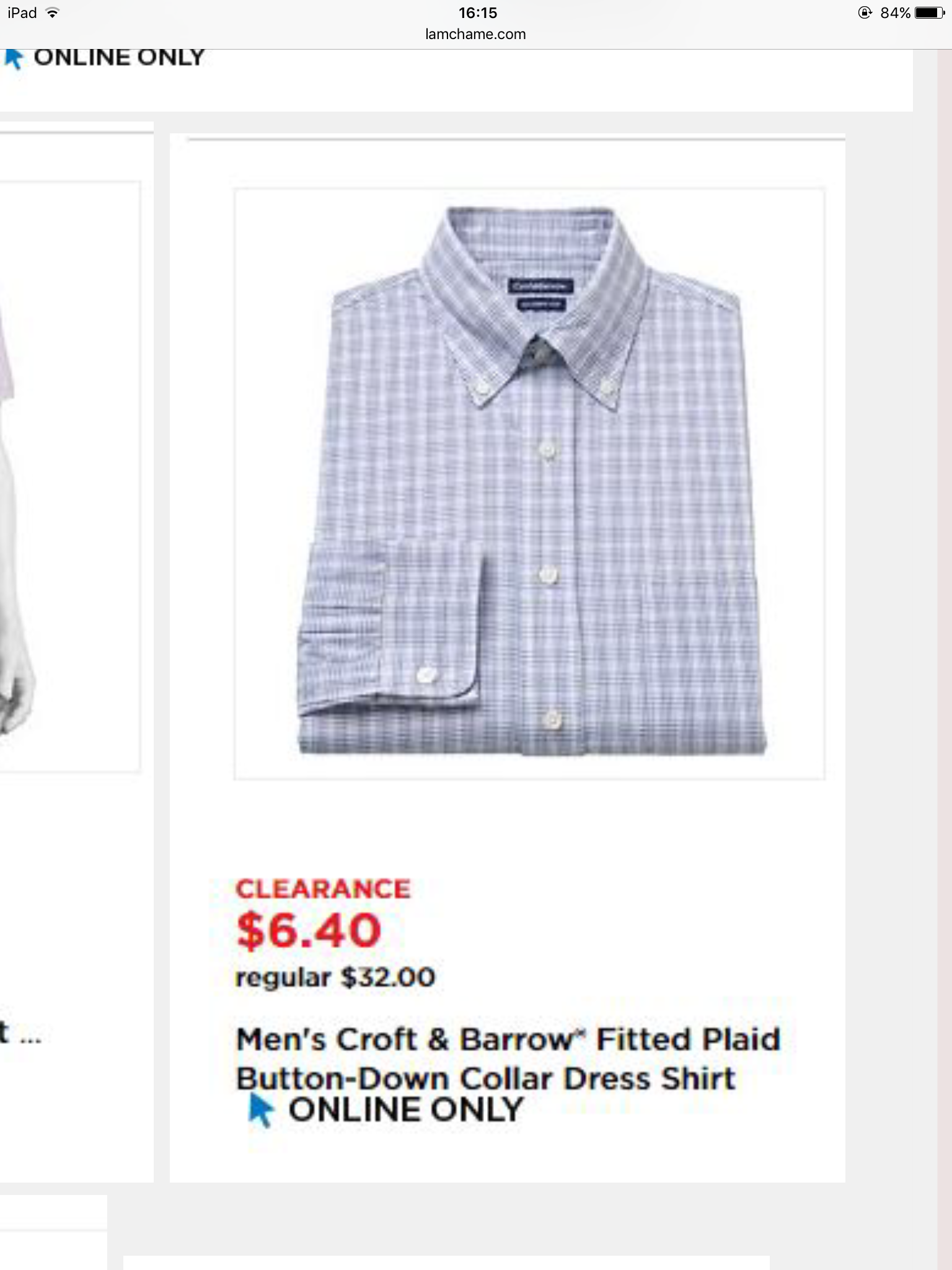Tap the orientation lock icon

(x=865, y=13)
